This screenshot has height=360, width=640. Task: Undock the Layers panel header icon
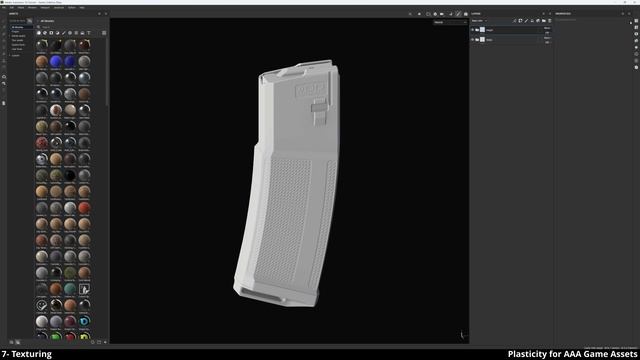[x=543, y=14]
